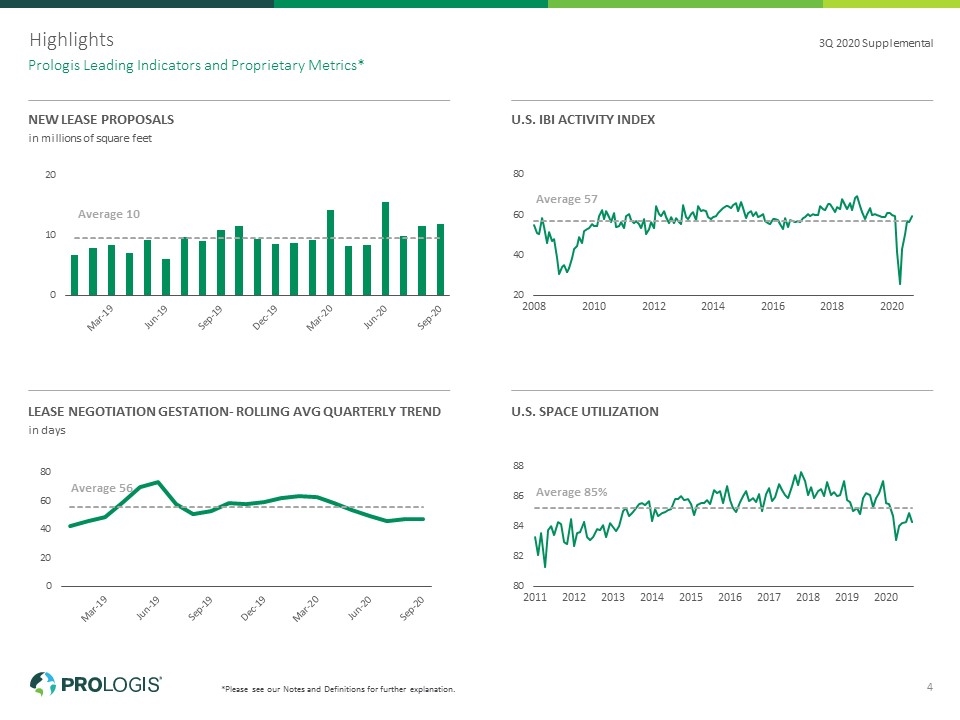Click the peak of the gestation trend line

[159, 482]
